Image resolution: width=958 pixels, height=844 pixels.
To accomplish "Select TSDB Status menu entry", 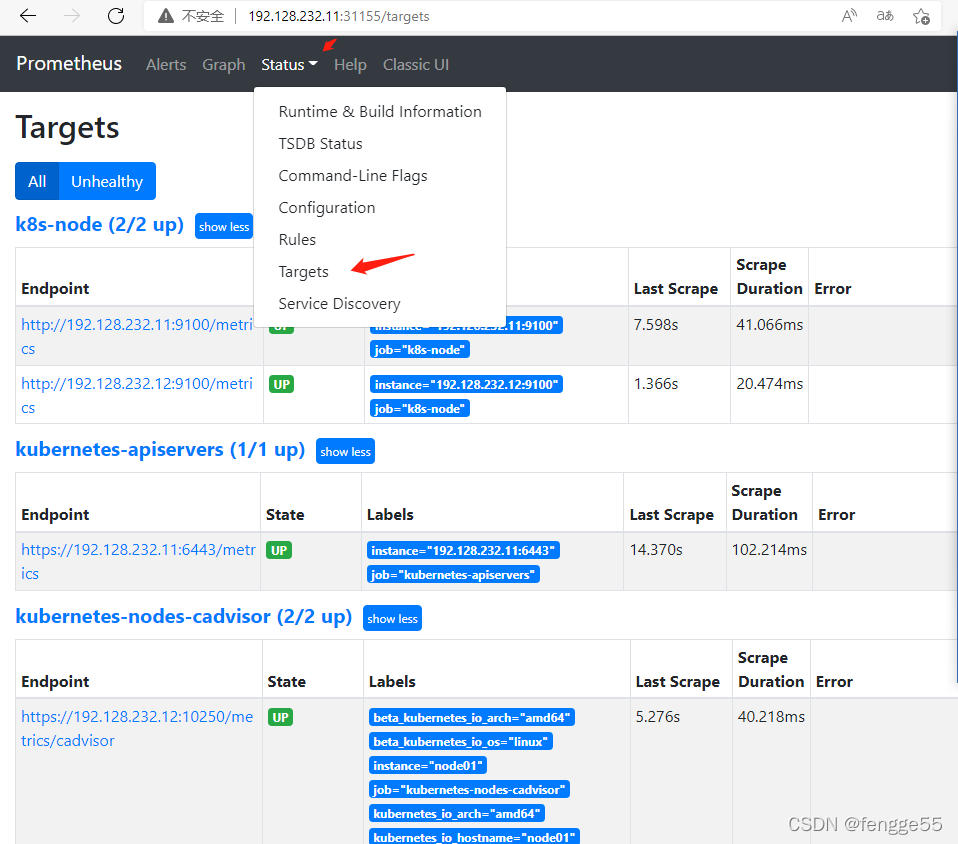I will pyautogui.click(x=380, y=144).
